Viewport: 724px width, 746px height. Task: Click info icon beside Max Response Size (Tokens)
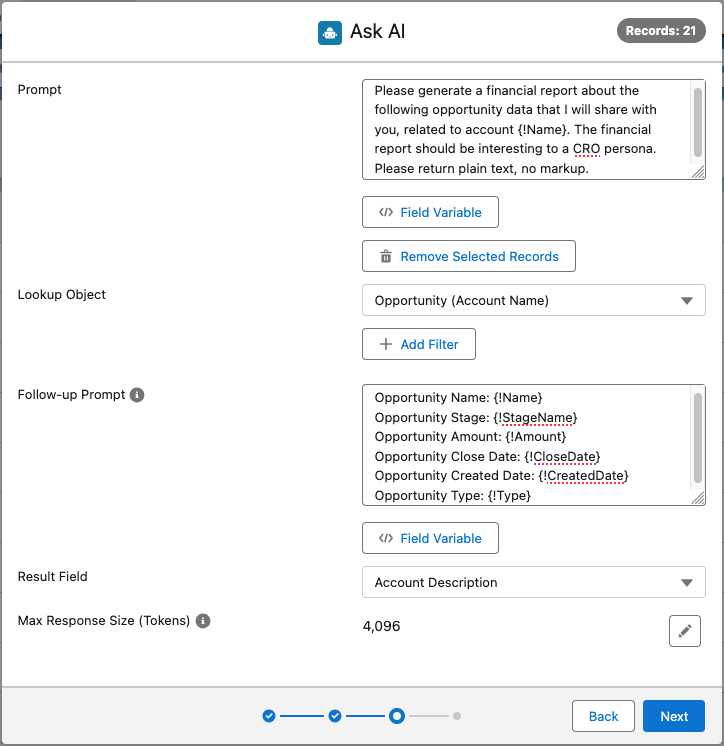click(203, 621)
